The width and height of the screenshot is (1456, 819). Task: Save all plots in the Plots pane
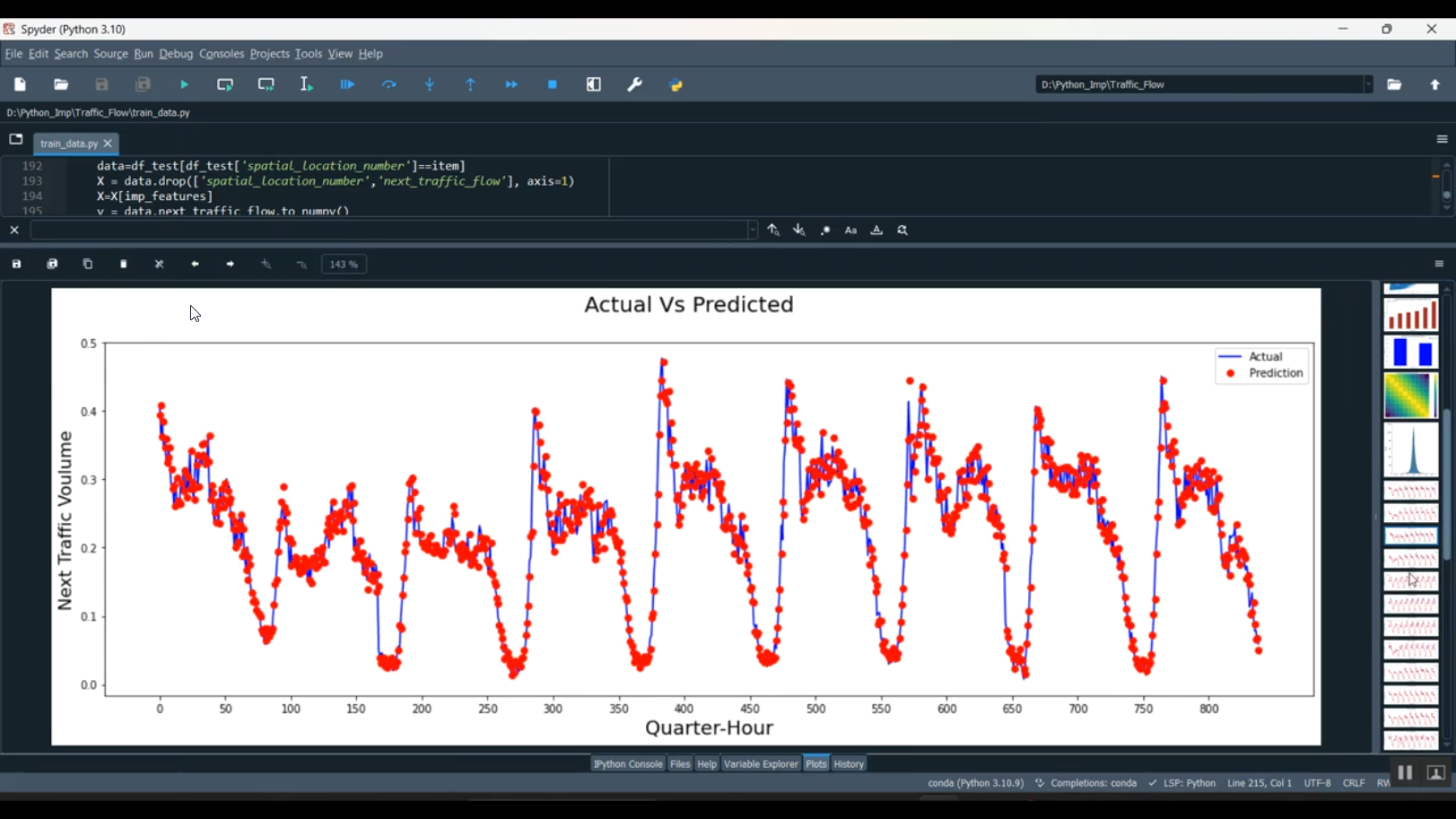click(52, 264)
